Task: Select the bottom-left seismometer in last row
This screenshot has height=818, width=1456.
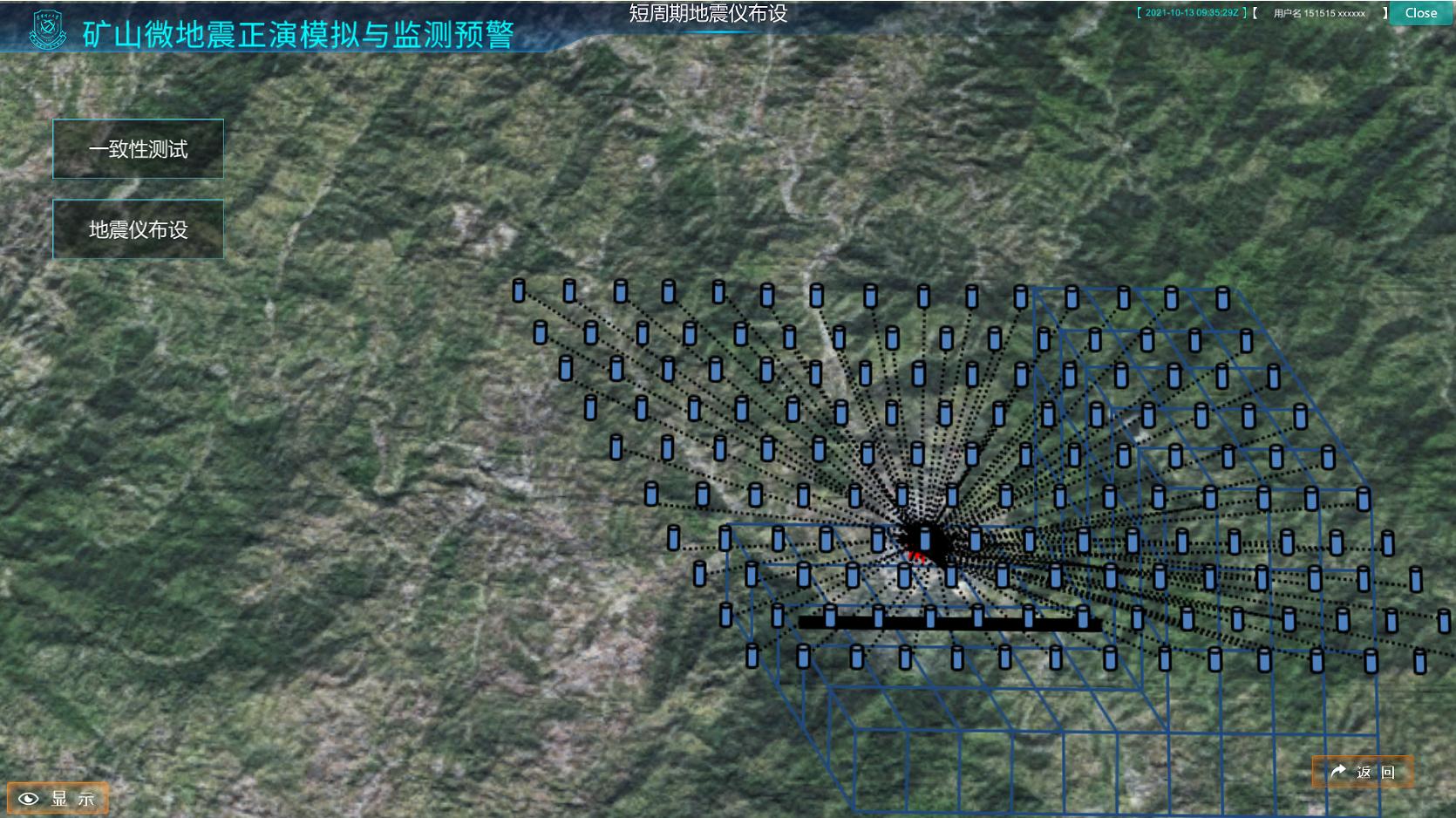Action: pyautogui.click(x=752, y=656)
